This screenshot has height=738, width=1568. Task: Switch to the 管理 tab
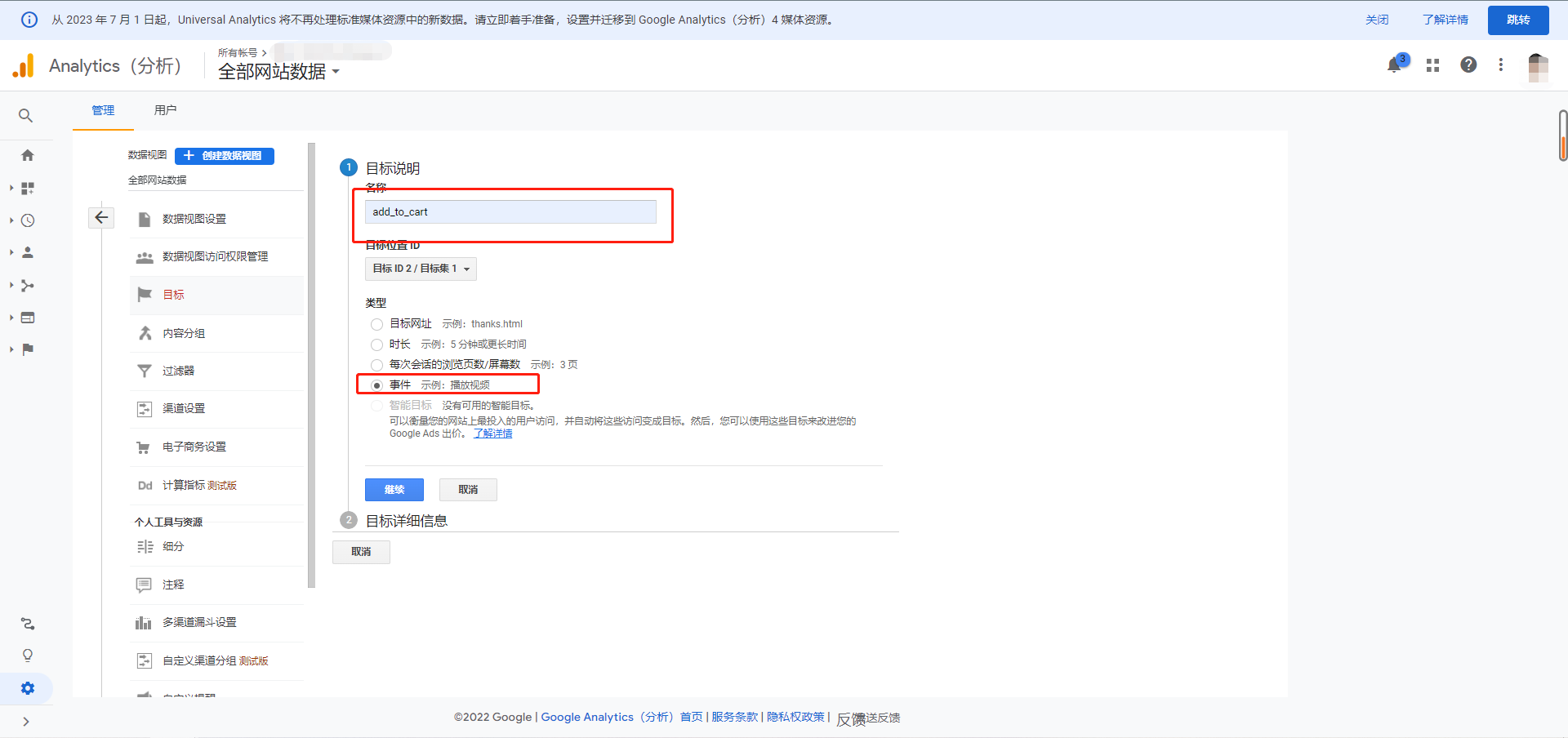103,110
